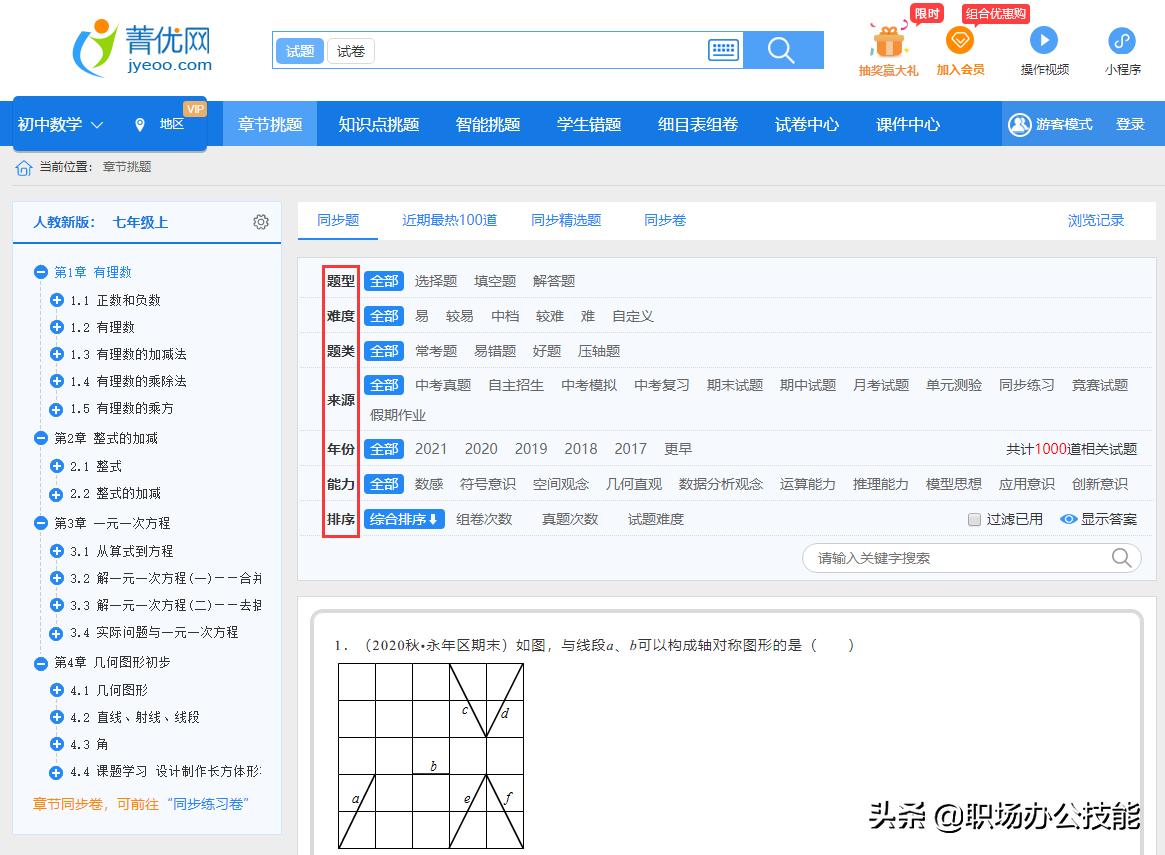1165x855 pixels.
Task: Open the 试卷中心 menu item
Action: tap(806, 124)
